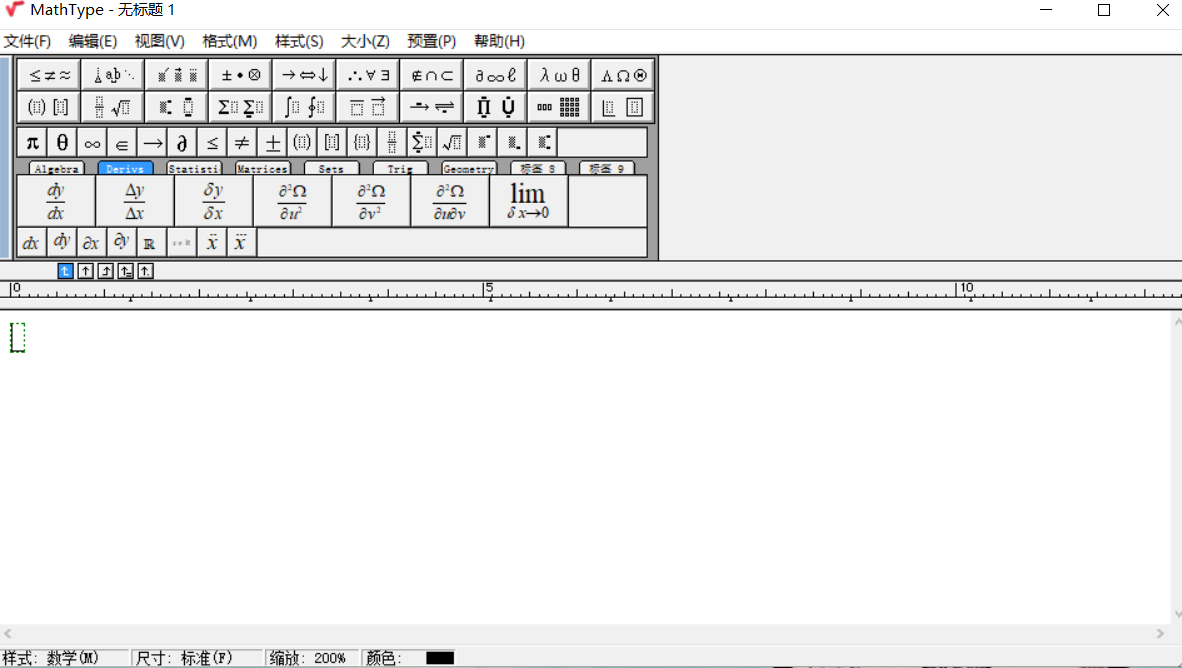
Task: Insert the less-than-or-equal symbol
Action: [213, 142]
